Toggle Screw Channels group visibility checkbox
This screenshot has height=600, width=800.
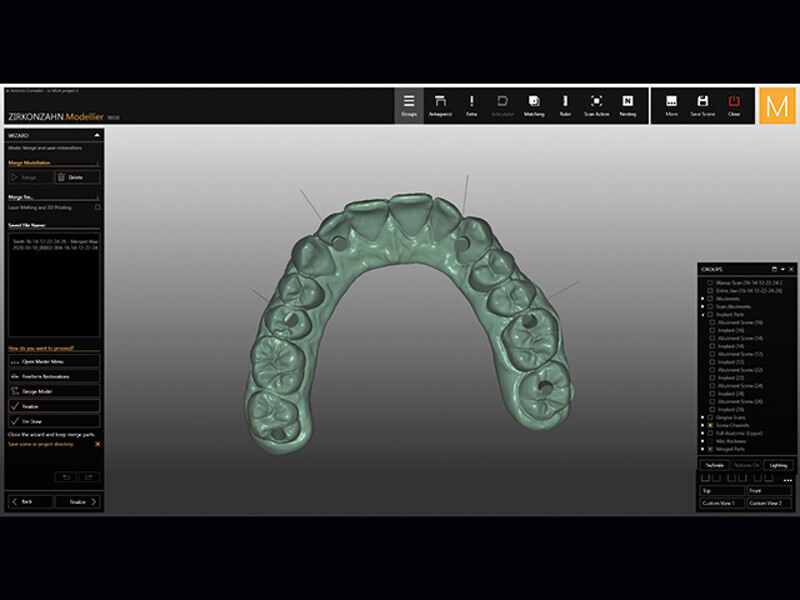[x=710, y=425]
